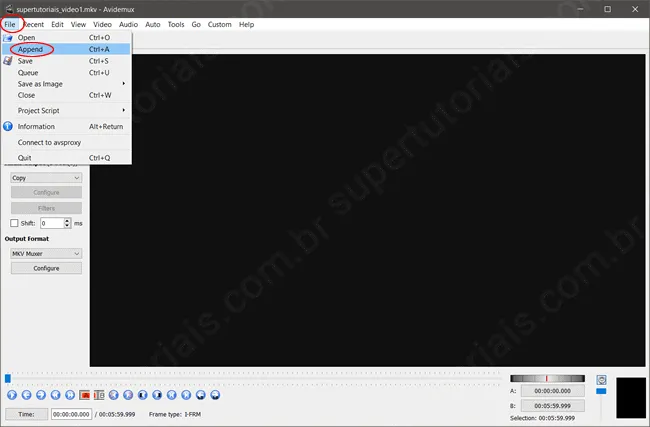This screenshot has height=427, width=650.
Task: Click the Time: button
Action: click(x=26, y=414)
